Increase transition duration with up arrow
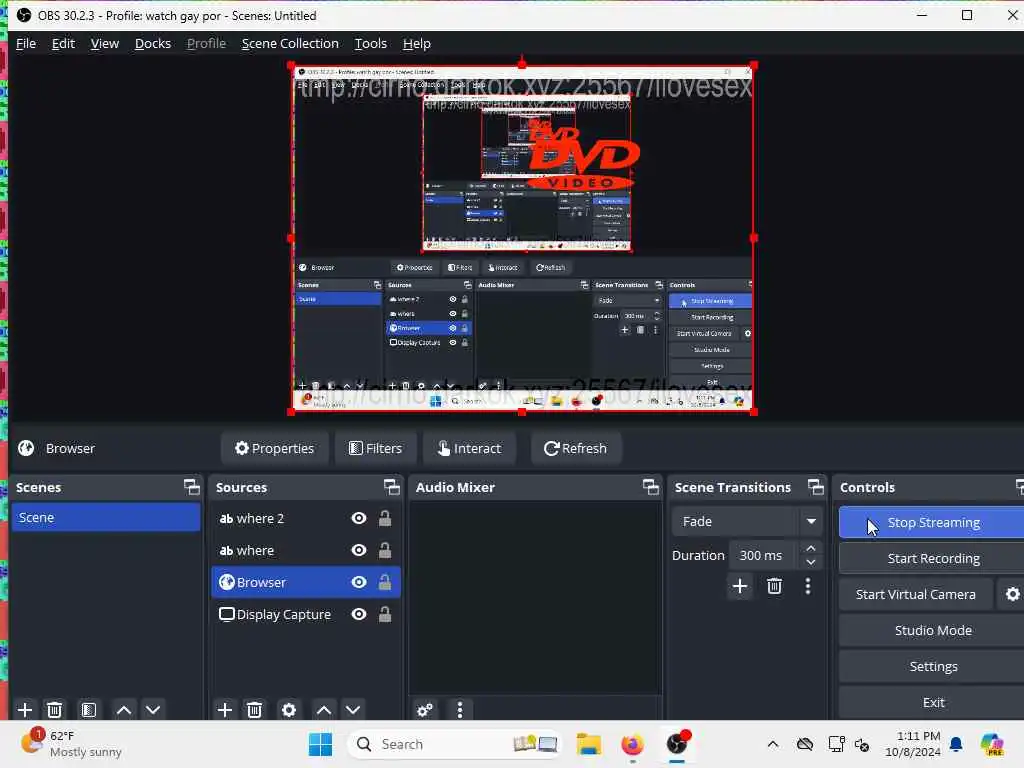Screen dimensions: 1024x768 810,548
